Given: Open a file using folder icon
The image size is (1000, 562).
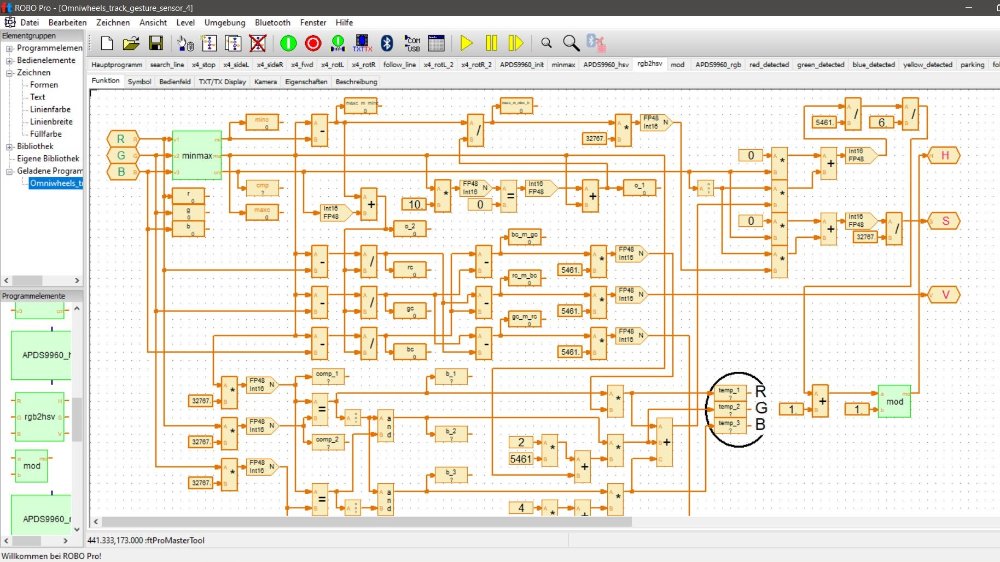Looking at the screenshot, I should (x=131, y=43).
